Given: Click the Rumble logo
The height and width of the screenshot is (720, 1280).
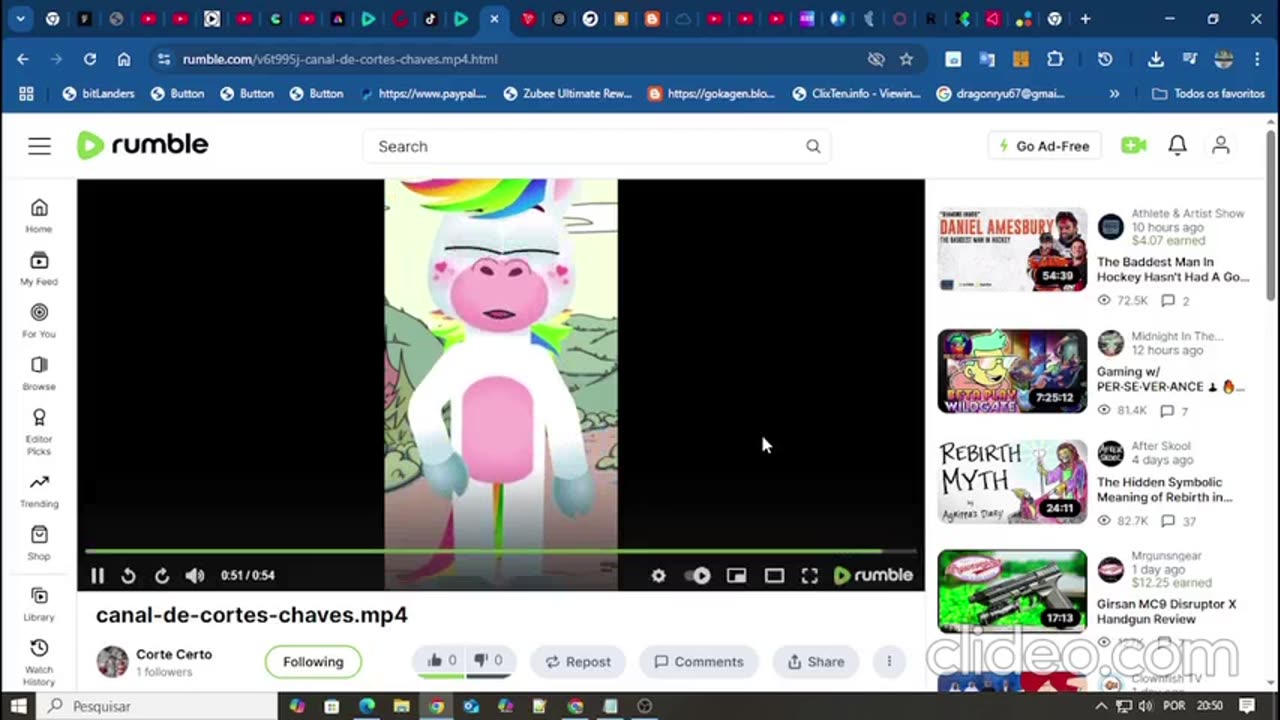Looking at the screenshot, I should 143,145.
